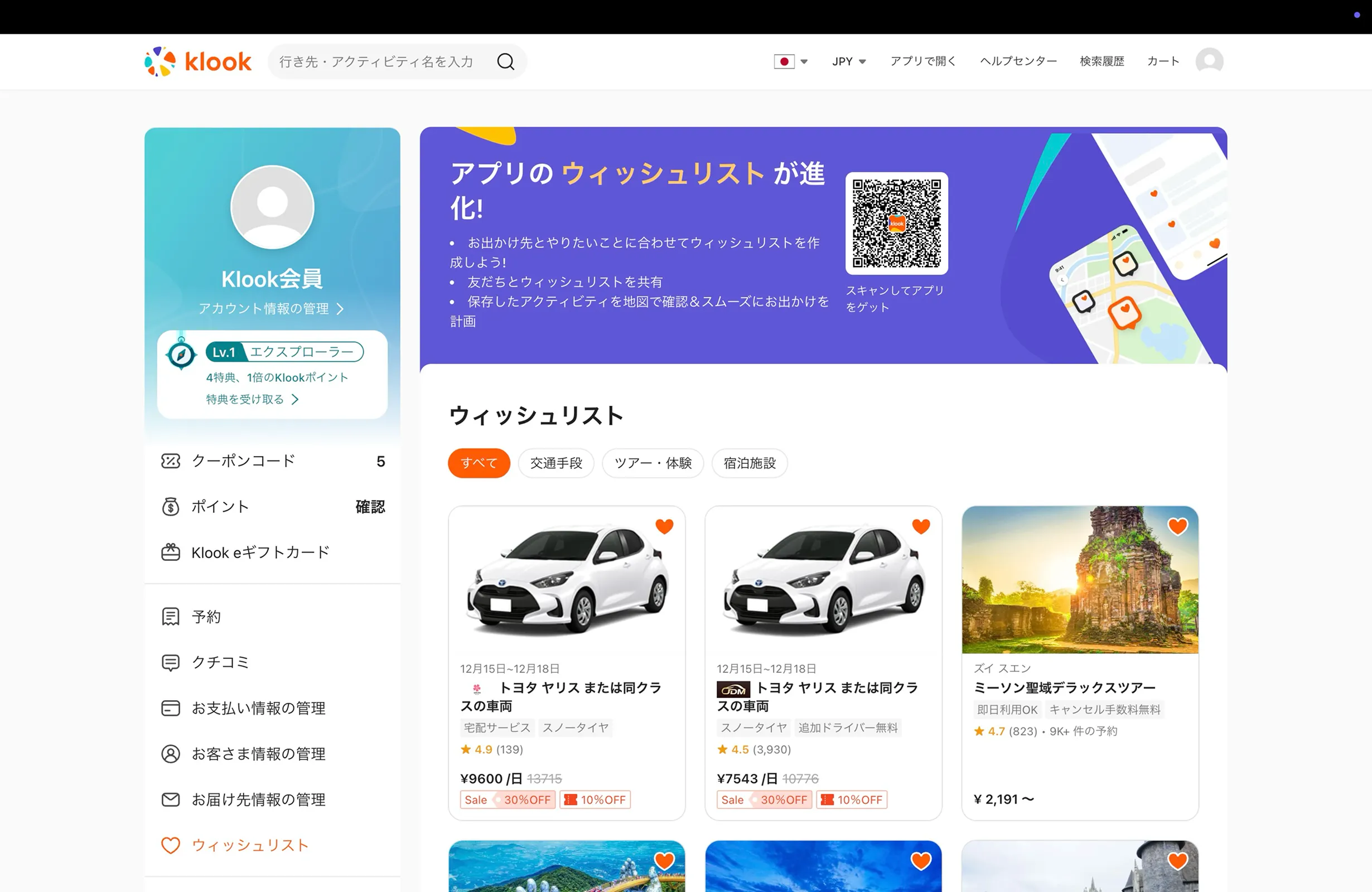Click アプリで開く in the header
The image size is (1372, 892).
[x=923, y=61]
